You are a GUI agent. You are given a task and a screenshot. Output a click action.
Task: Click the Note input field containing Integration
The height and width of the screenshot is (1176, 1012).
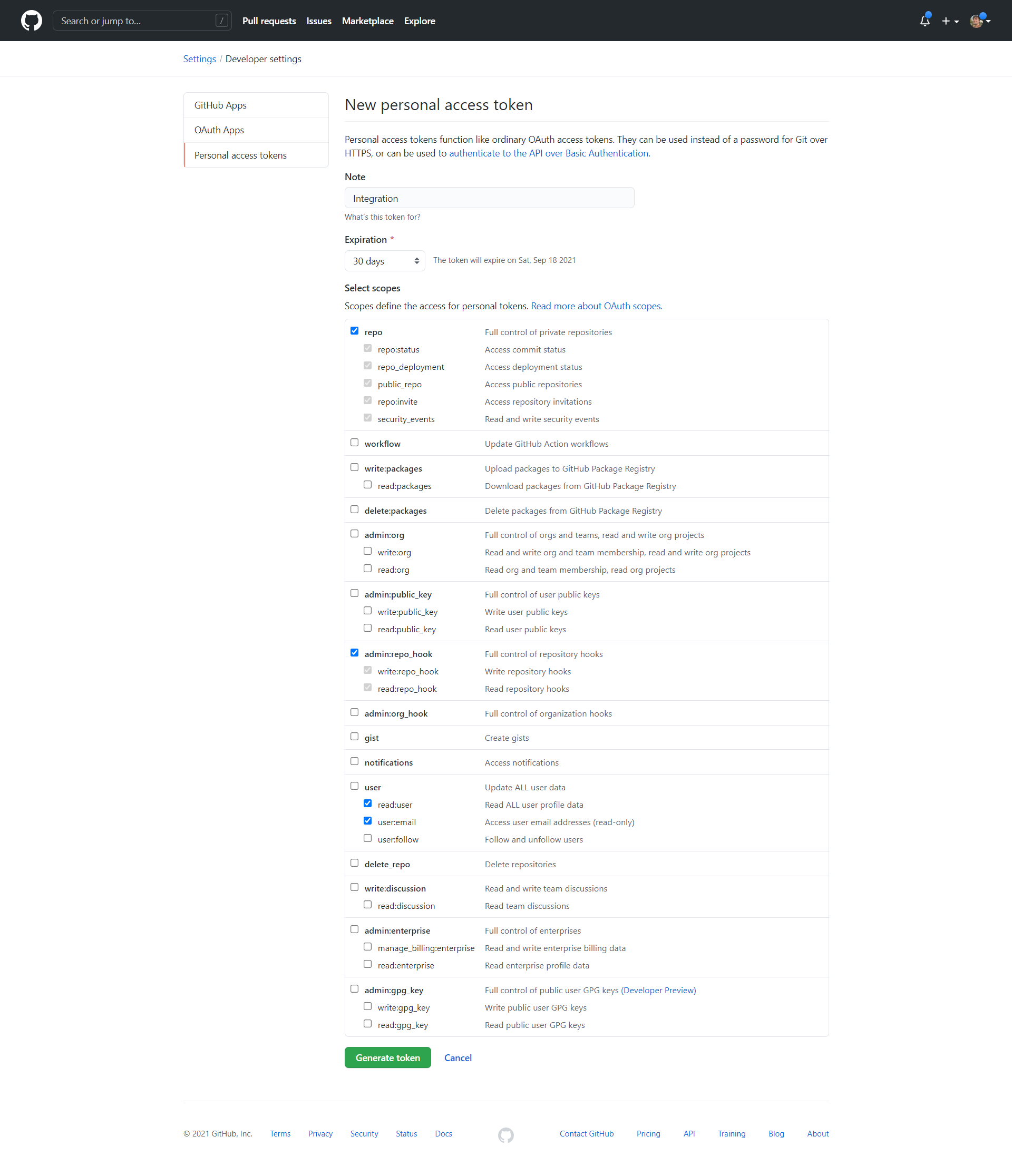pyautogui.click(x=489, y=198)
